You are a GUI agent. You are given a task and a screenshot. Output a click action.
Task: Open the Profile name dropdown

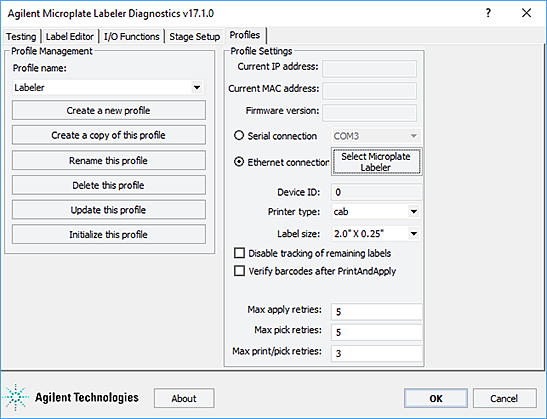[197, 87]
